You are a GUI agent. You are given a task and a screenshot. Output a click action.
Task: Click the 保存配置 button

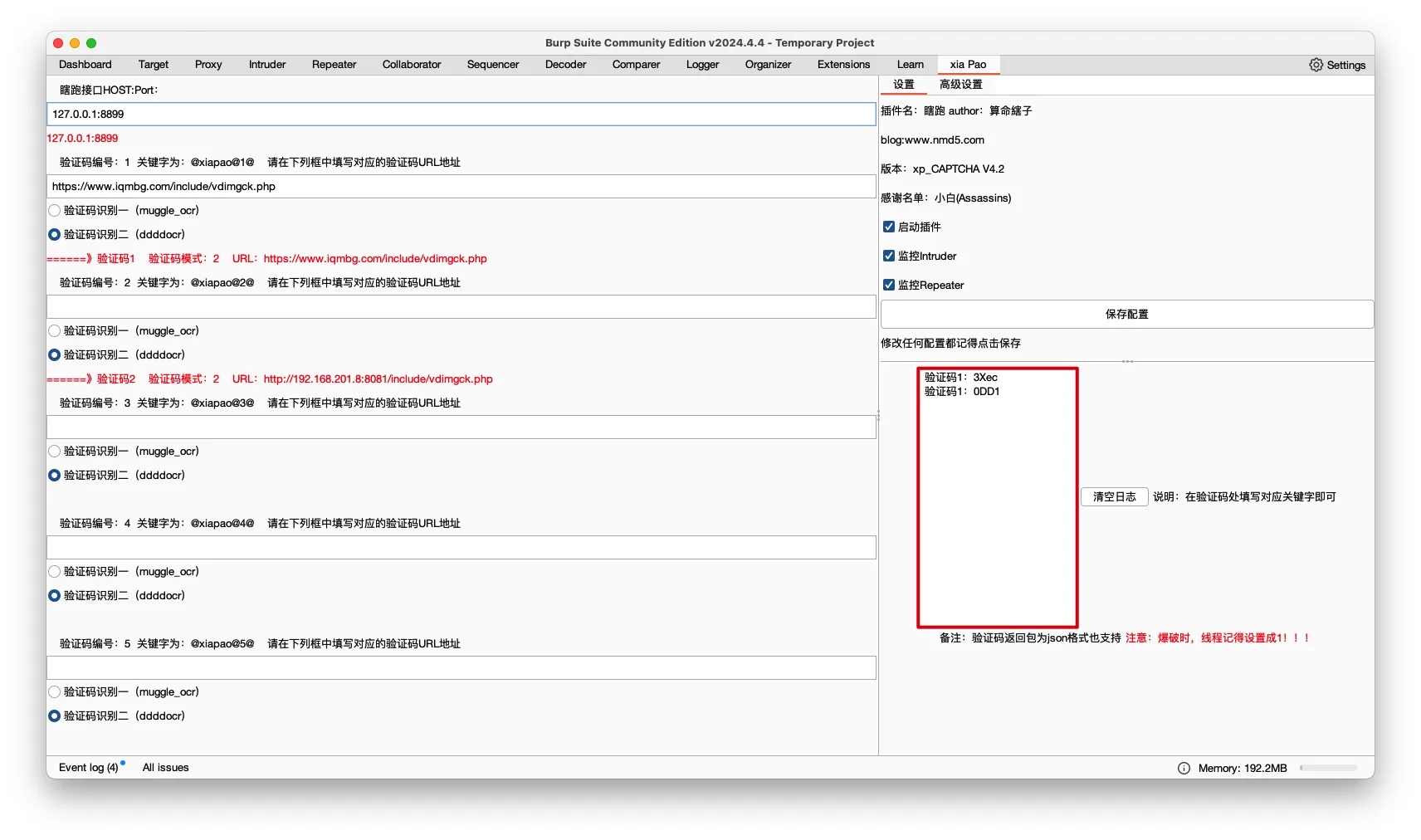point(1126,315)
